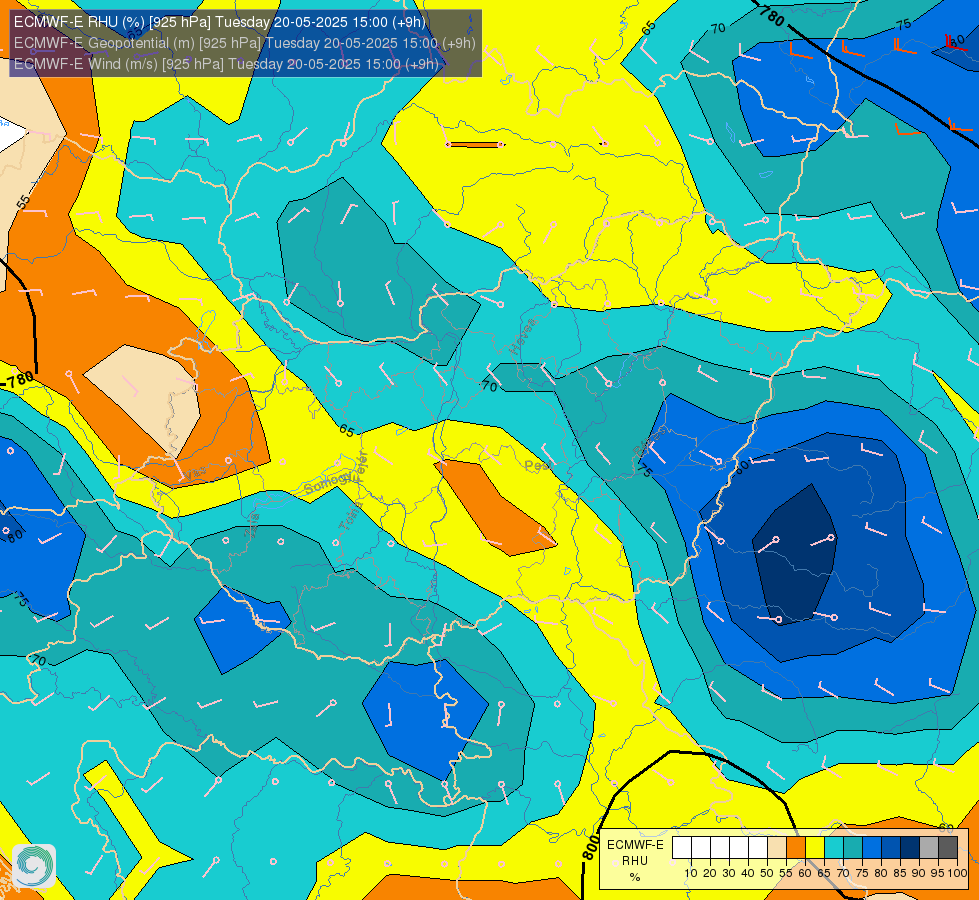
Task: Select the ECMWF-E Wind (m/s) layer title line
Action: (x=226, y=64)
